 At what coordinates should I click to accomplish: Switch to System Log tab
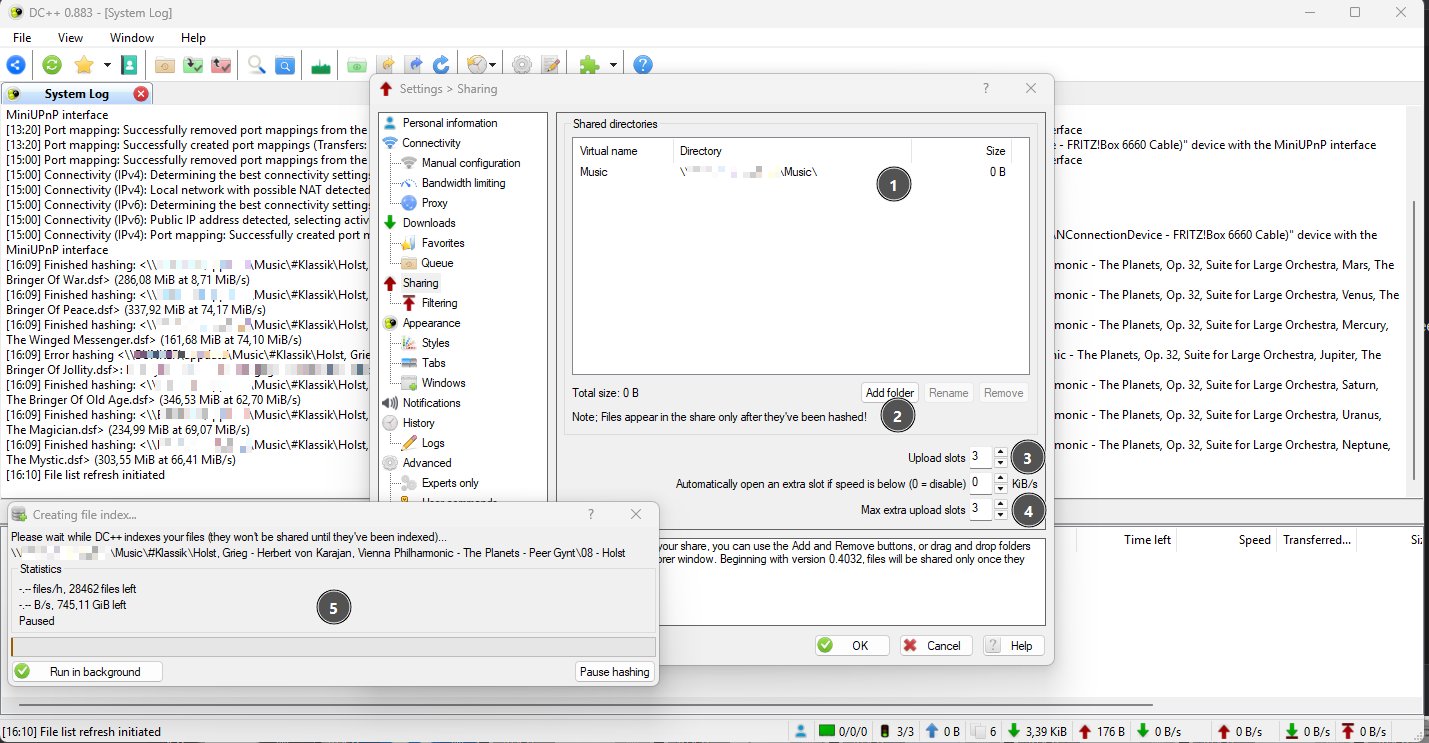(x=77, y=94)
